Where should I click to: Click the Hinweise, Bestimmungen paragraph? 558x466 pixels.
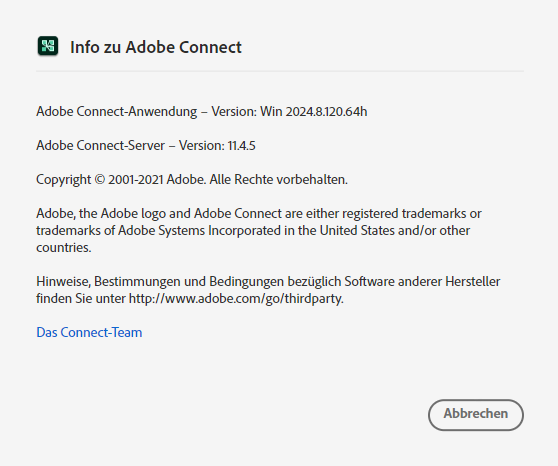coord(268,290)
